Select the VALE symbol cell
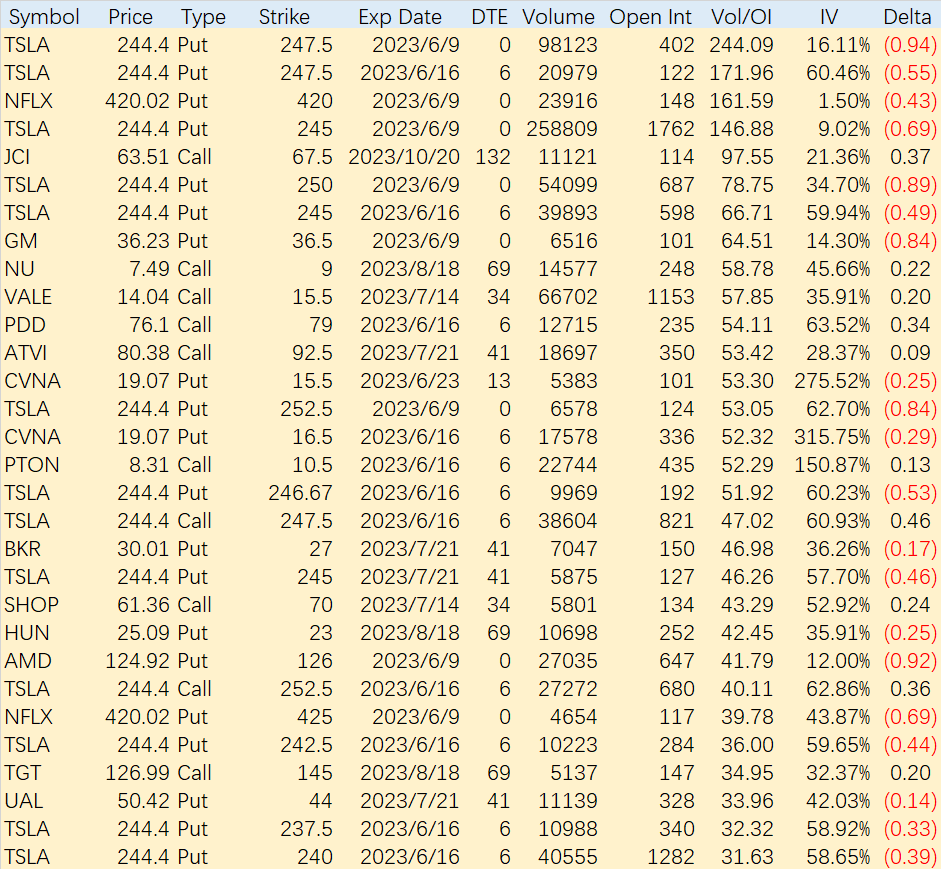The height and width of the screenshot is (869, 941). click(28, 297)
